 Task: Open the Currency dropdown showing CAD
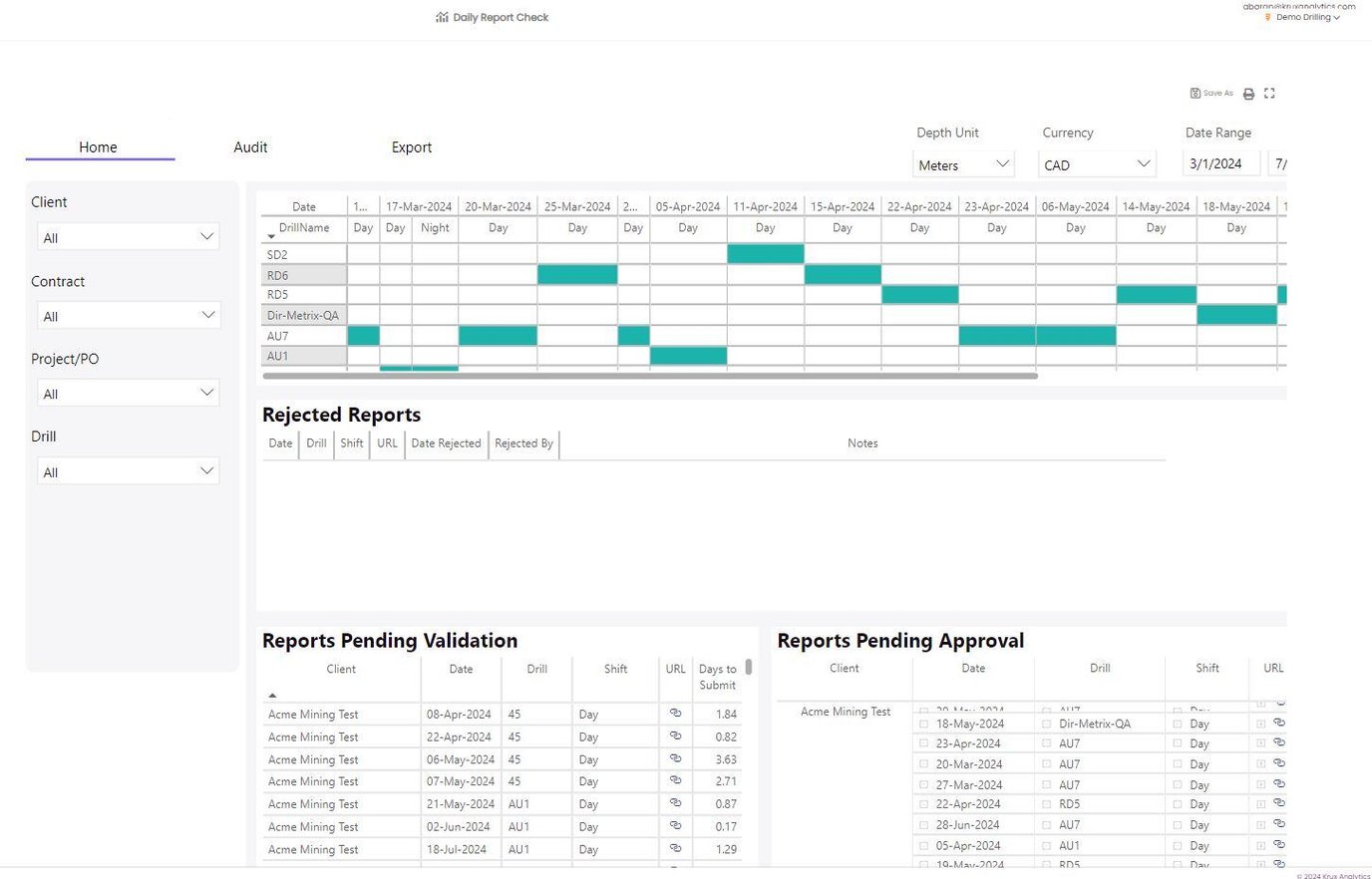click(x=1096, y=163)
